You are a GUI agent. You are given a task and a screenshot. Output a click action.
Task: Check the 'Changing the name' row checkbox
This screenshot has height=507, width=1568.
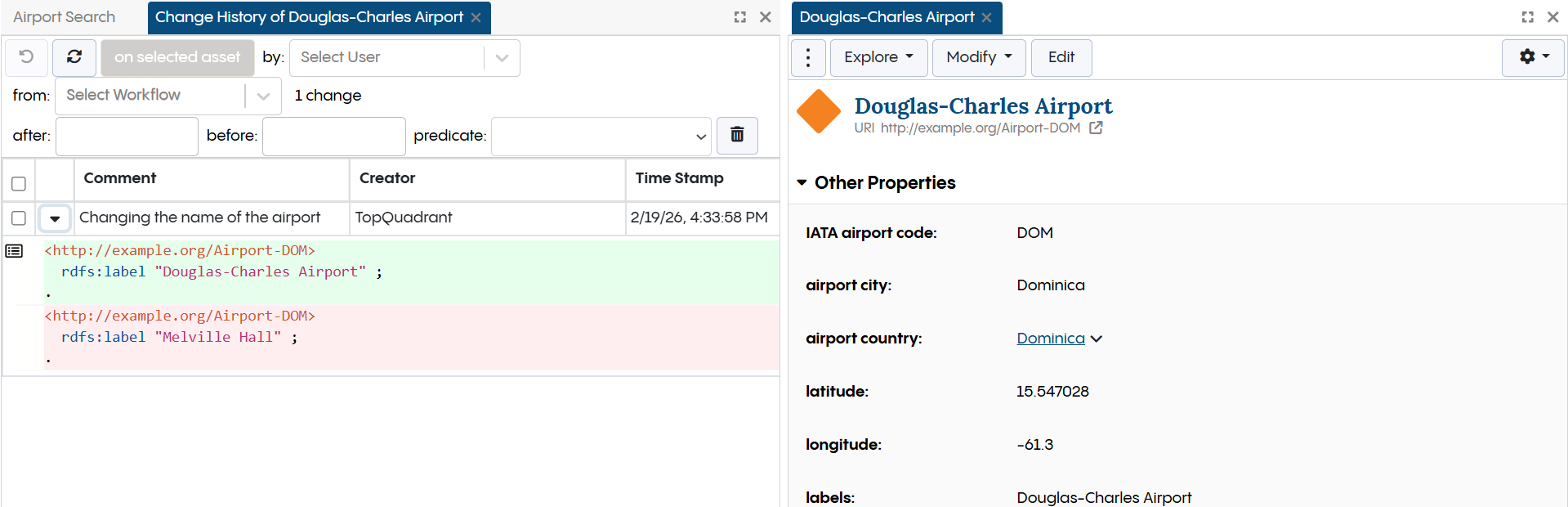click(19, 218)
